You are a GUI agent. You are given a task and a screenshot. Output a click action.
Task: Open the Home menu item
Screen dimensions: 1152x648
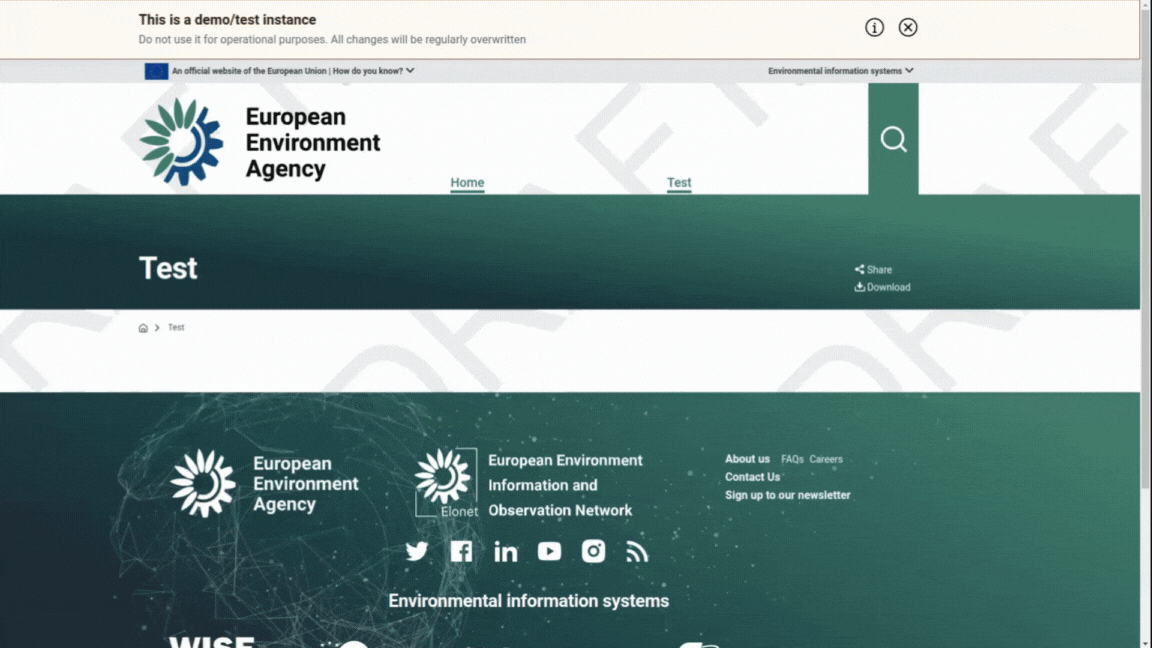467,182
